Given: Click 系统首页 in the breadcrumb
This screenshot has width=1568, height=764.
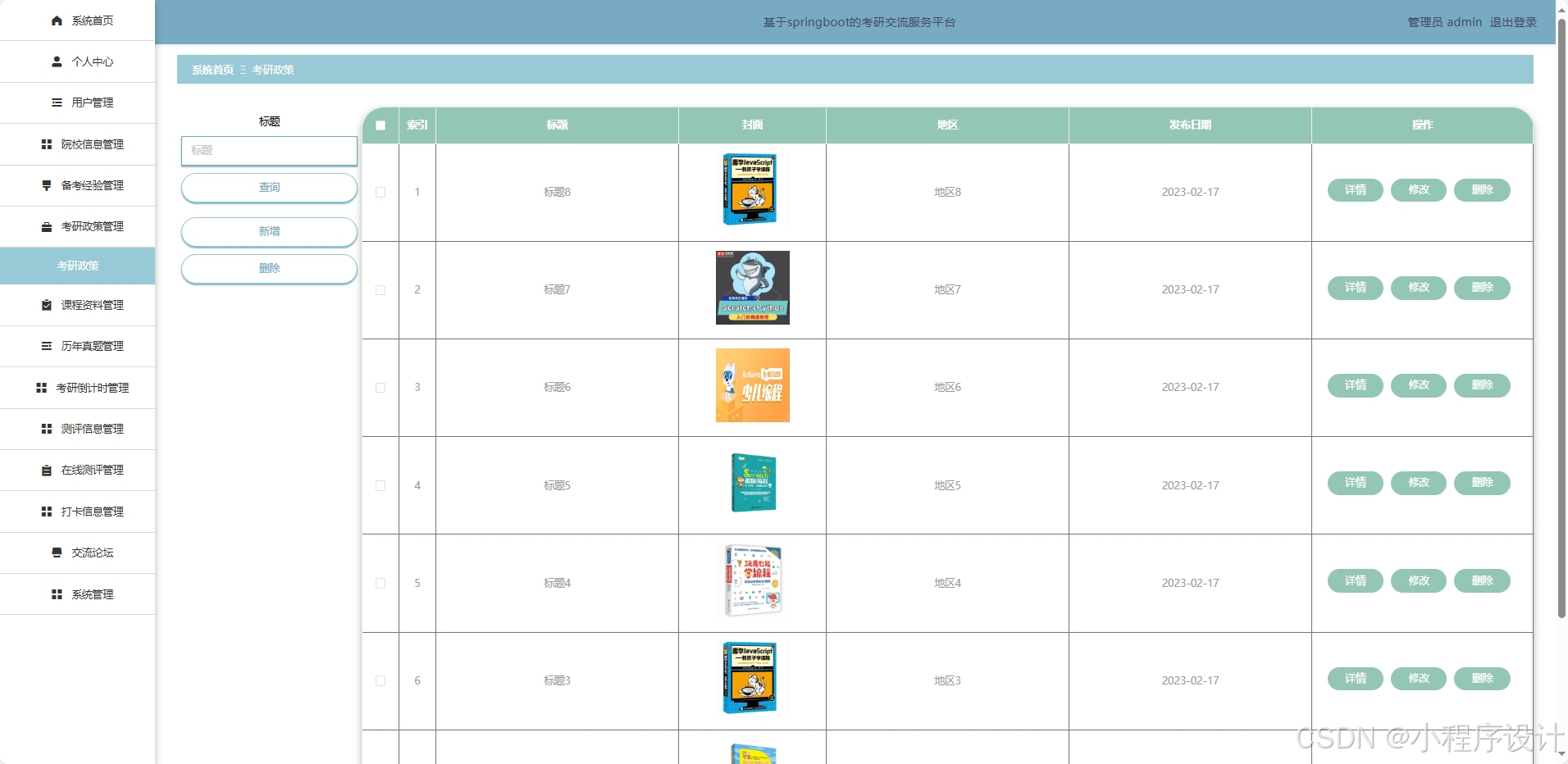Looking at the screenshot, I should [x=212, y=70].
